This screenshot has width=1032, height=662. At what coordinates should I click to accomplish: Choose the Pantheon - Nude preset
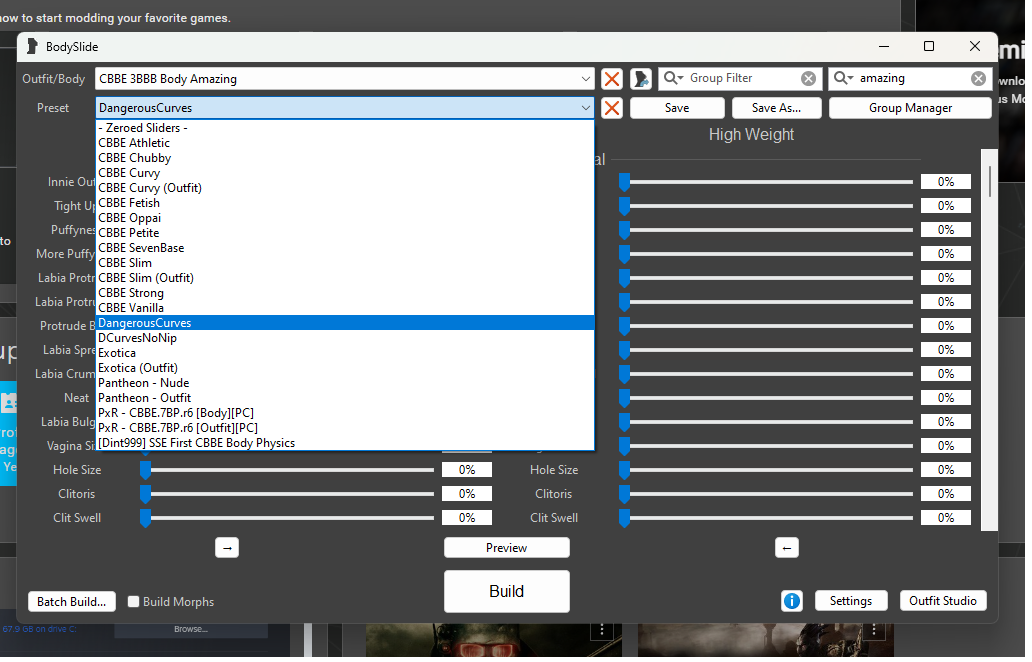(143, 383)
